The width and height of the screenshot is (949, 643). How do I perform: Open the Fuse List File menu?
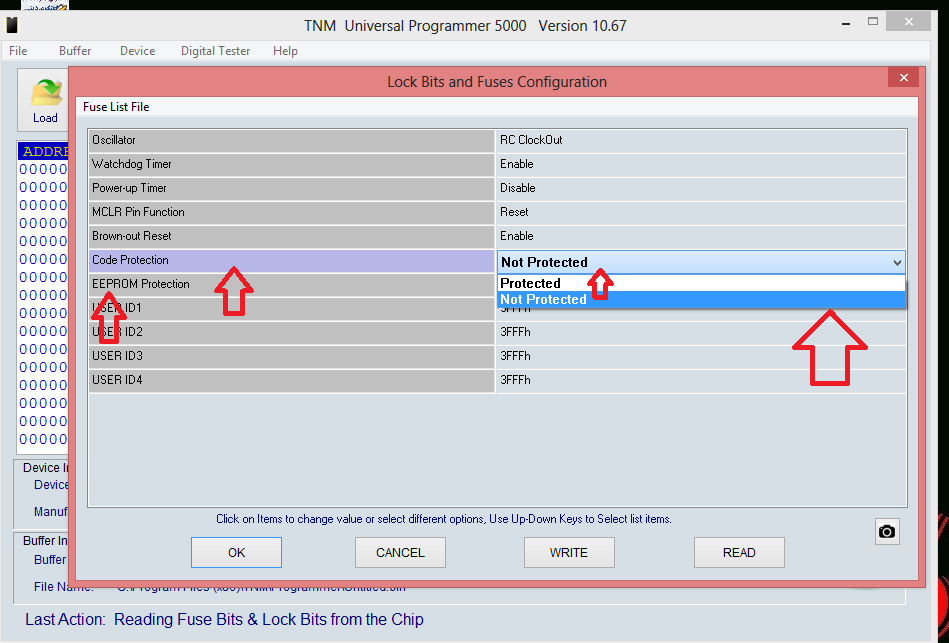[x=116, y=107]
